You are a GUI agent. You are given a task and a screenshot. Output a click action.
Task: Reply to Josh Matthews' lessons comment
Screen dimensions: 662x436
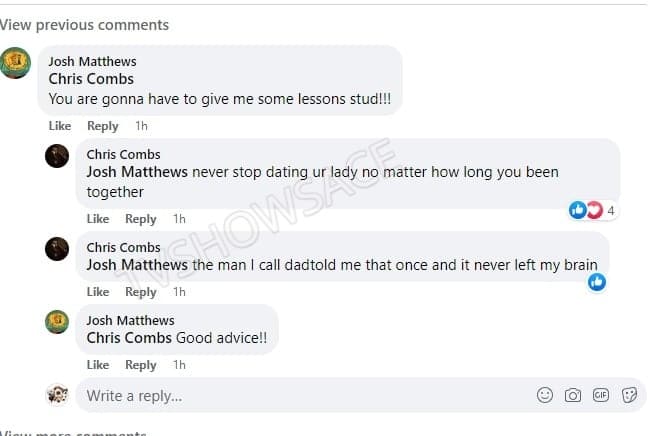103,126
